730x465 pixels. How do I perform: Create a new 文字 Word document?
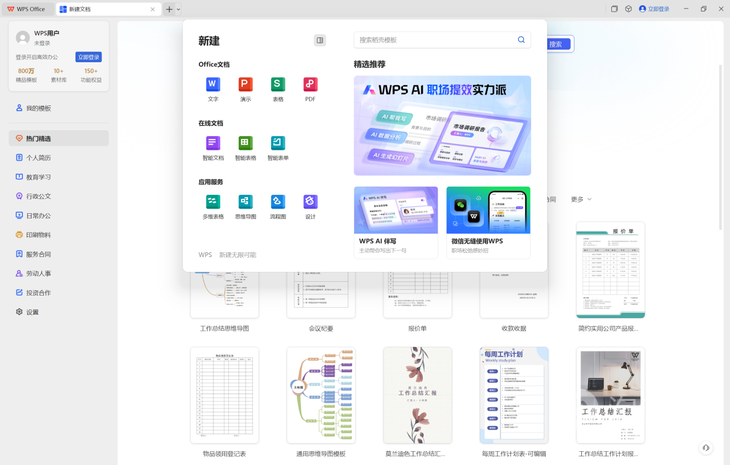(x=213, y=89)
